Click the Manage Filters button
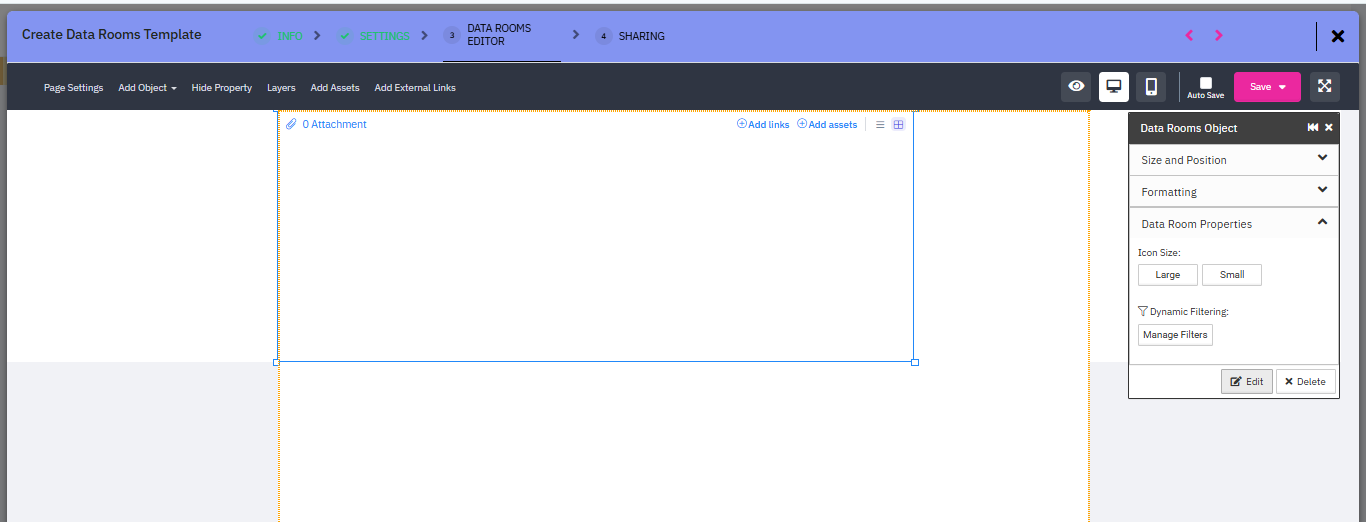Image resolution: width=1366 pixels, height=522 pixels. [1175, 335]
